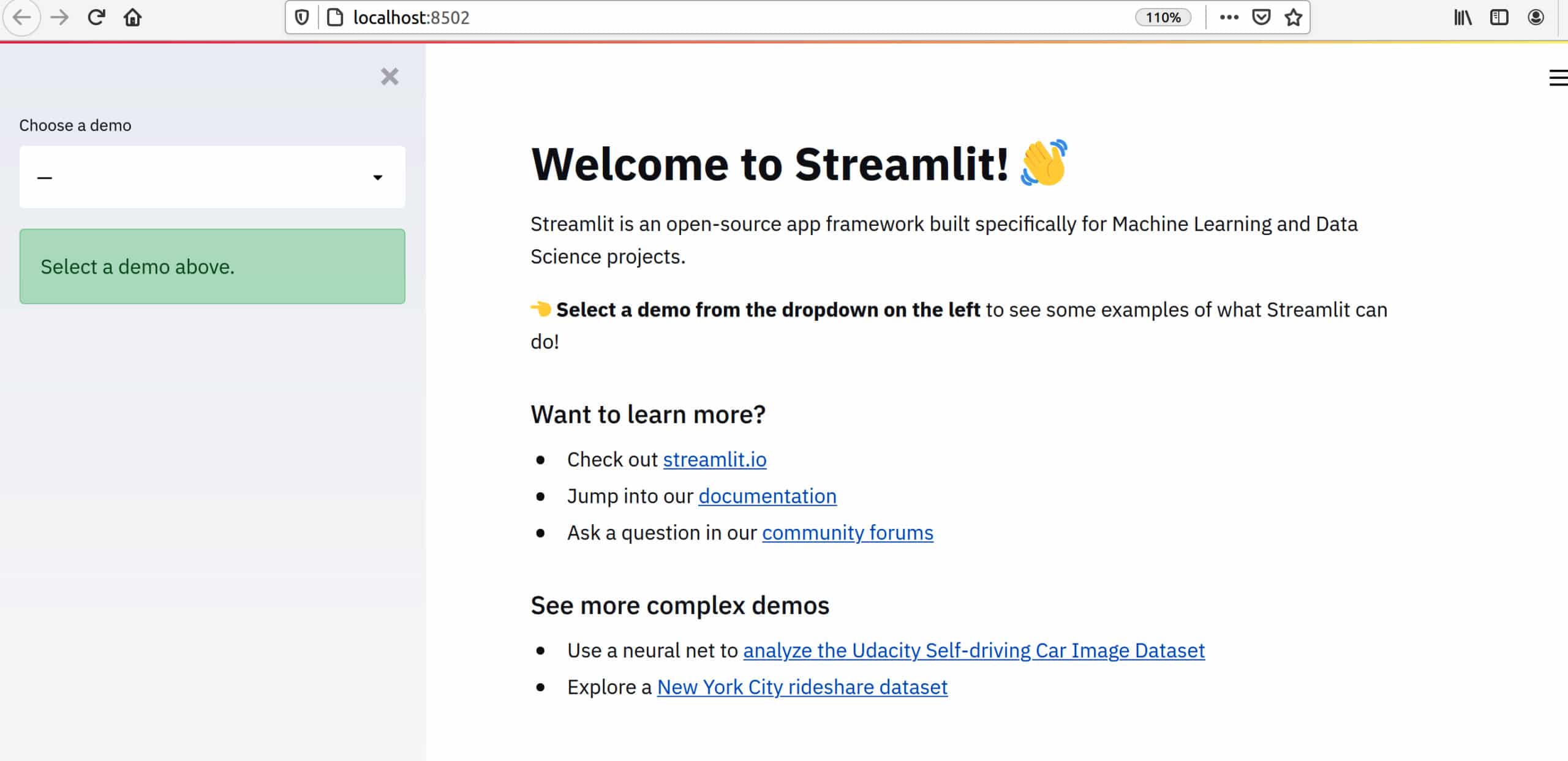
Task: Open the Choose a demo dropdown
Action: tap(212, 177)
